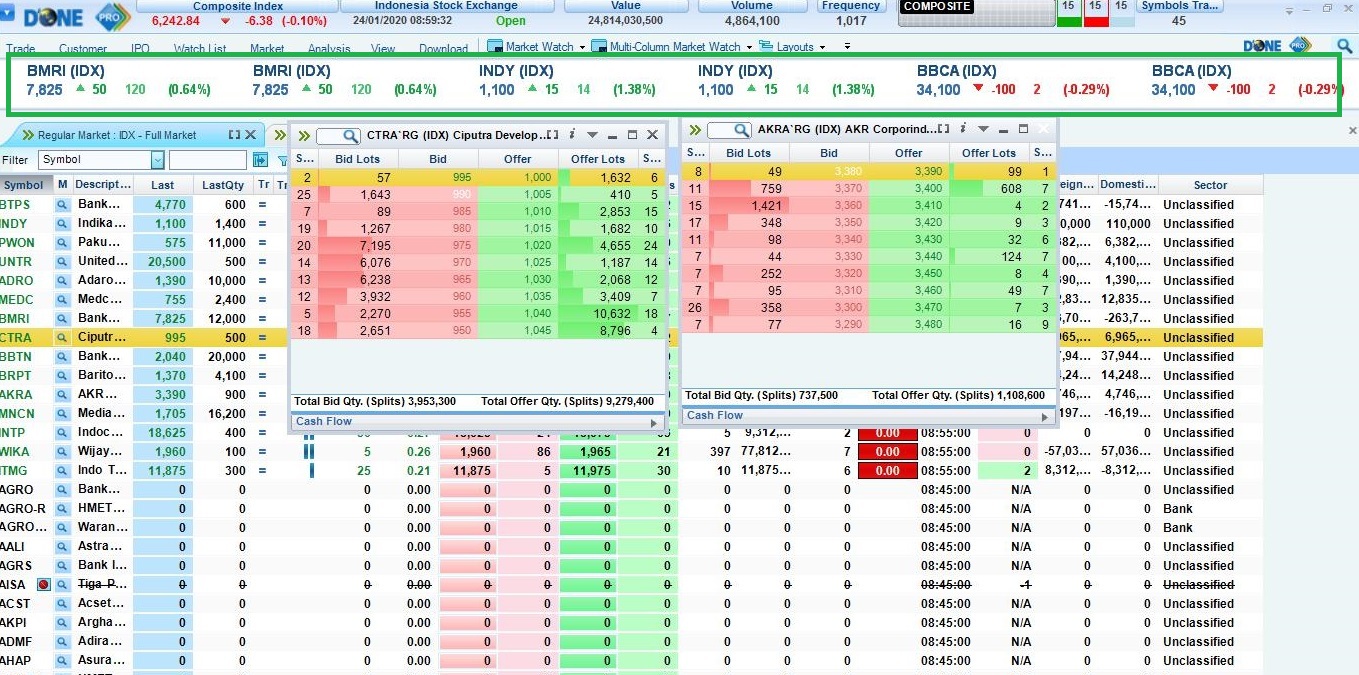Click the Layouts toolbar icon

coord(766,46)
